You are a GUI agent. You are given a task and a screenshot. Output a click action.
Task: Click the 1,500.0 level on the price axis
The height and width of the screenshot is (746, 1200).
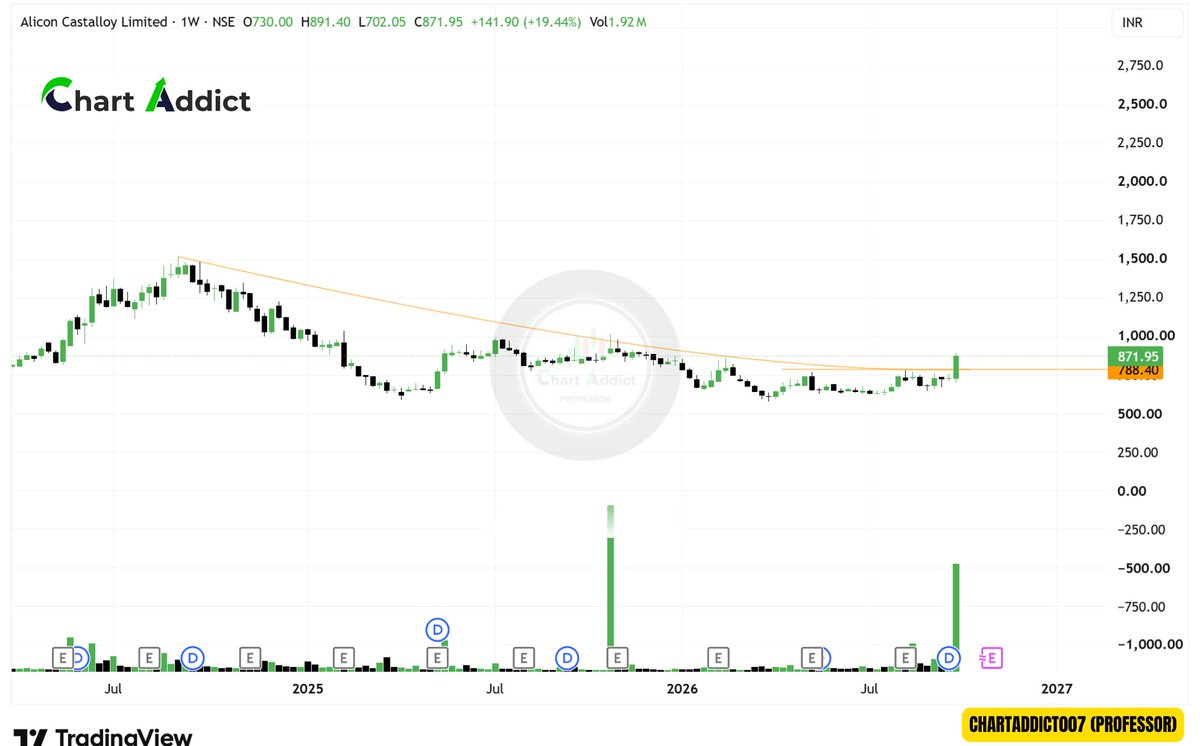pos(1141,258)
